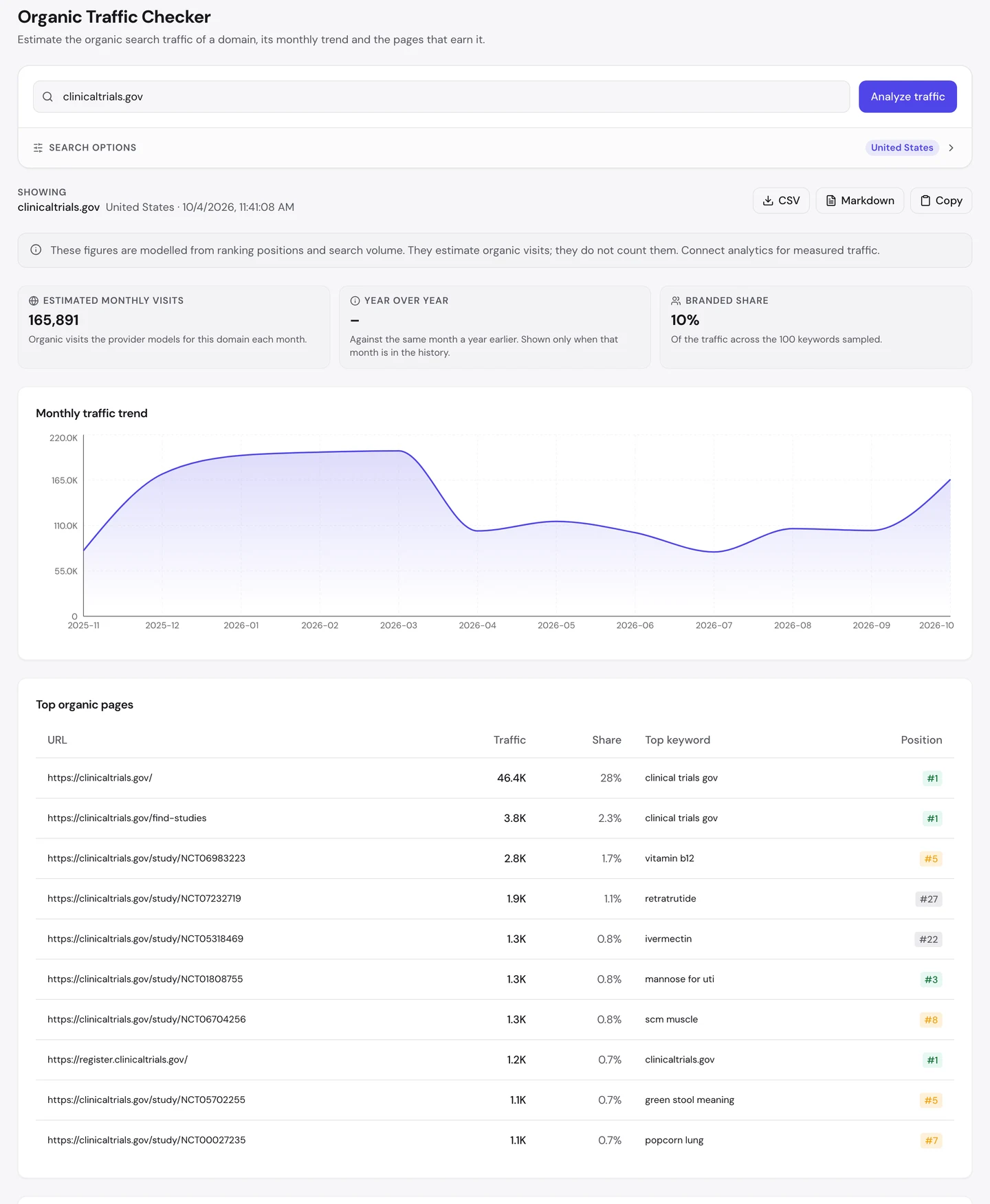990x1204 pixels.
Task: Open the United States country selector
Action: (x=902, y=148)
